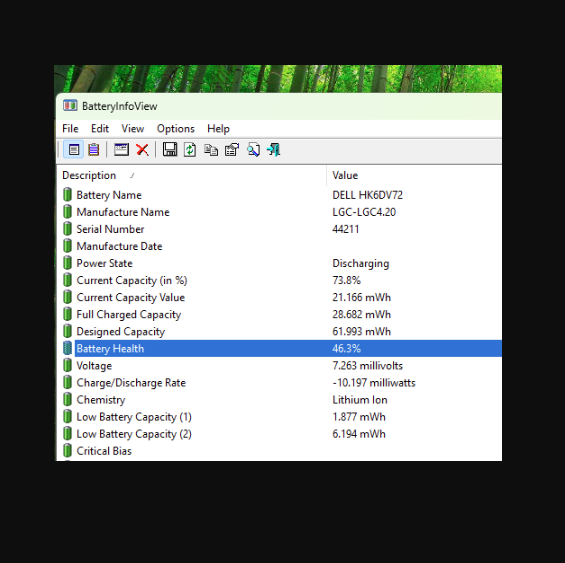Image resolution: width=565 pixels, height=563 pixels.
Task: Click the 73.8% value
Action: tap(346, 280)
